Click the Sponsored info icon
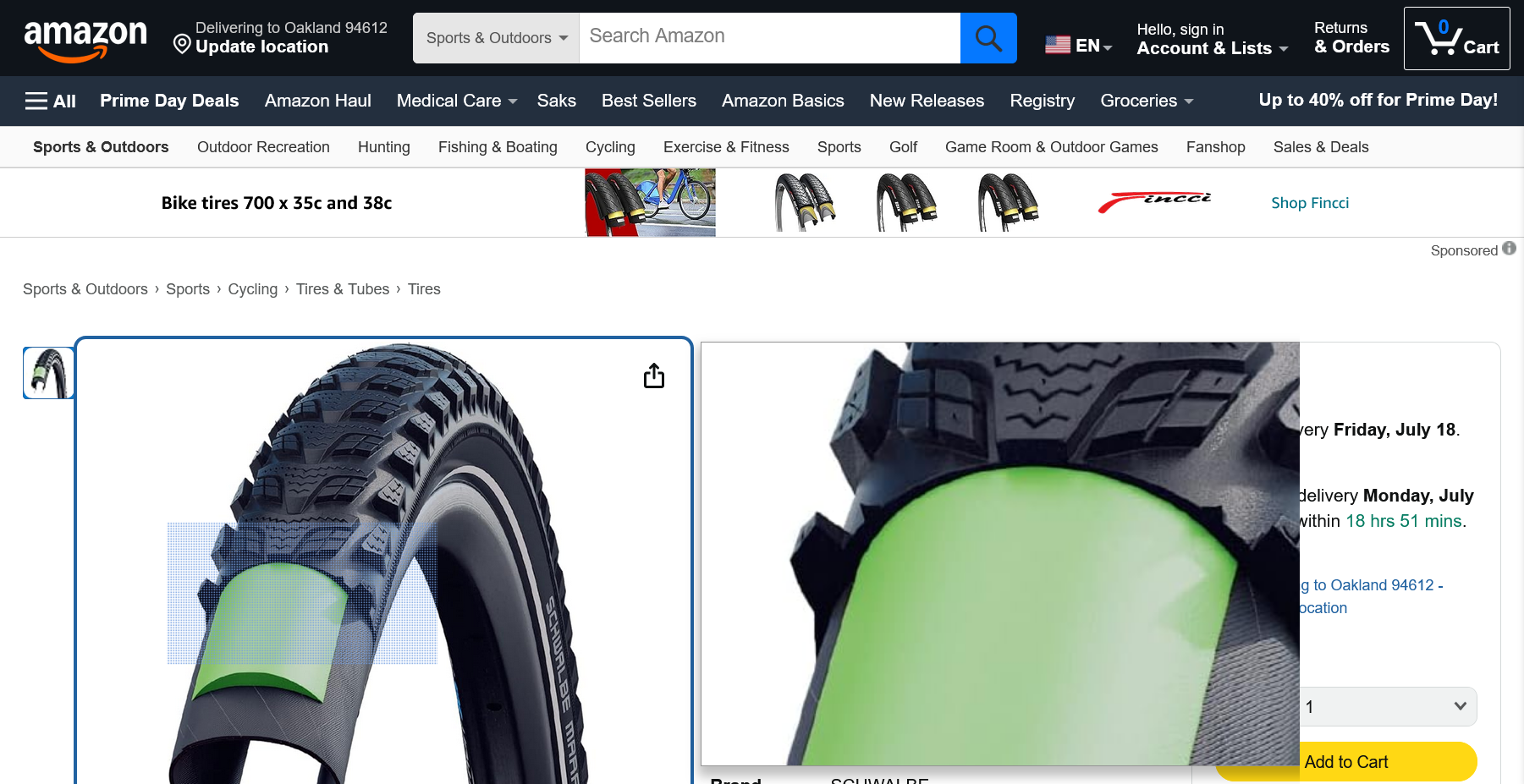The width and height of the screenshot is (1524, 784). (x=1510, y=249)
